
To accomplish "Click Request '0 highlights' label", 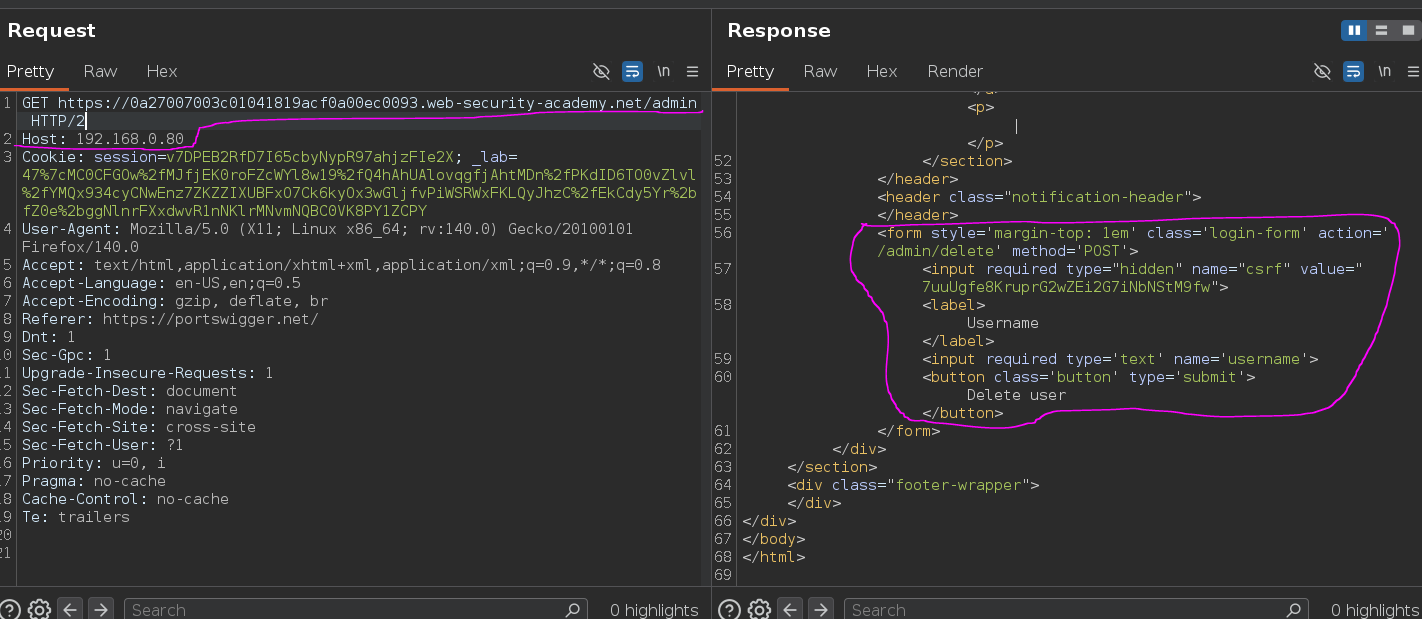I will pos(654,610).
